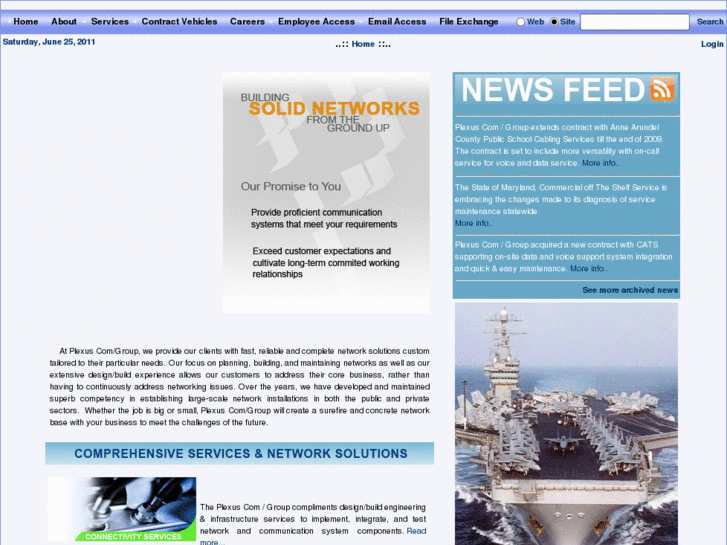The height and width of the screenshot is (545, 727).
Task: Click the NEWS FEED heading
Action: (x=553, y=90)
